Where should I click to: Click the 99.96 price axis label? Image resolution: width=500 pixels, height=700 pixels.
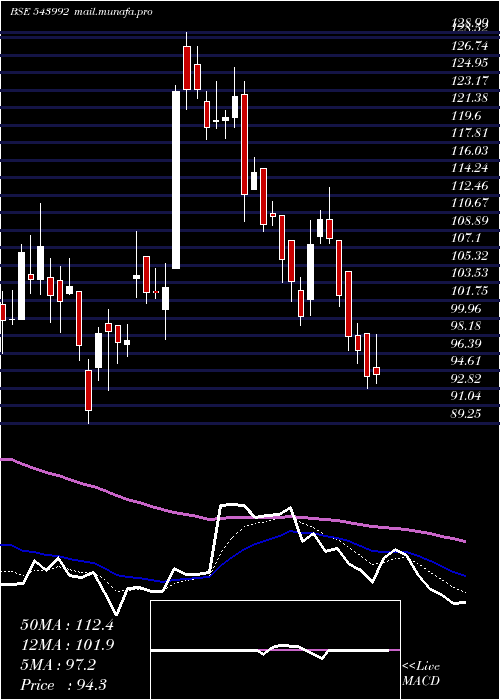click(467, 308)
